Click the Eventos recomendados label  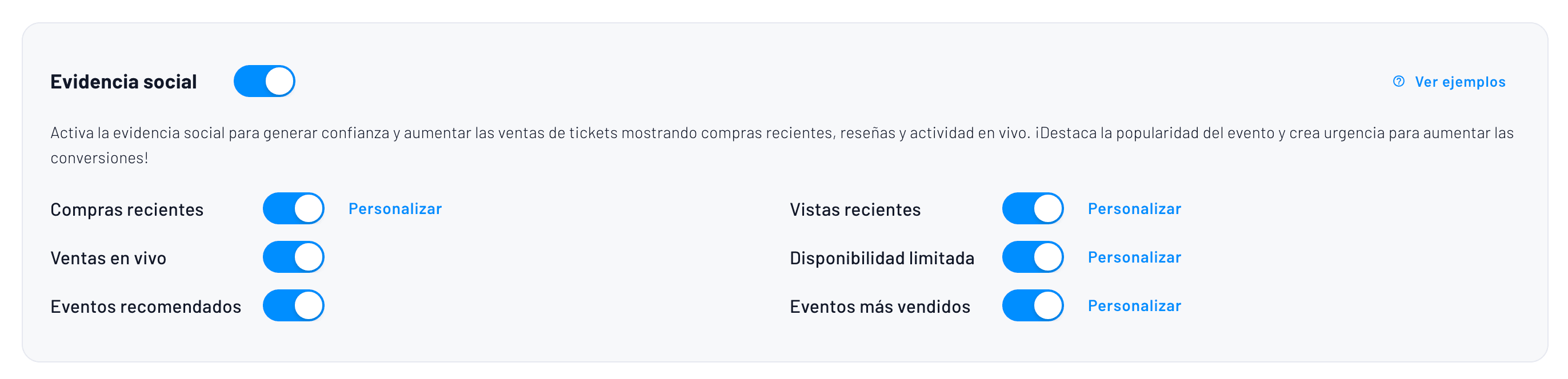coord(146,306)
